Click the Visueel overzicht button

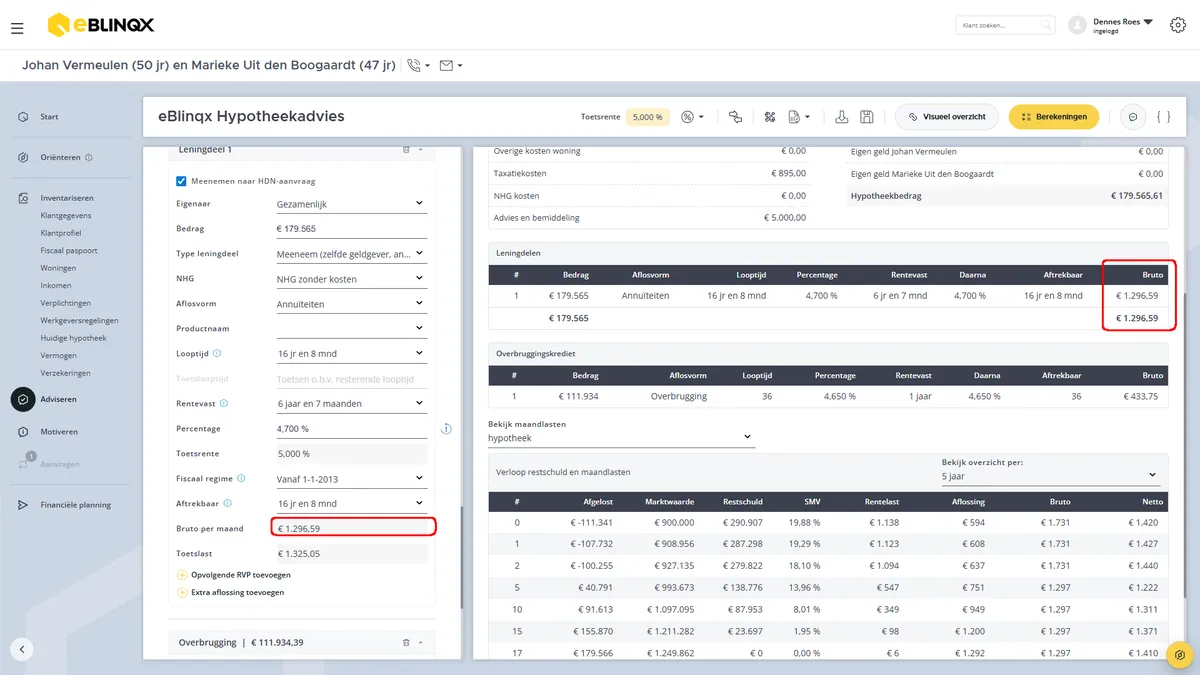[946, 117]
